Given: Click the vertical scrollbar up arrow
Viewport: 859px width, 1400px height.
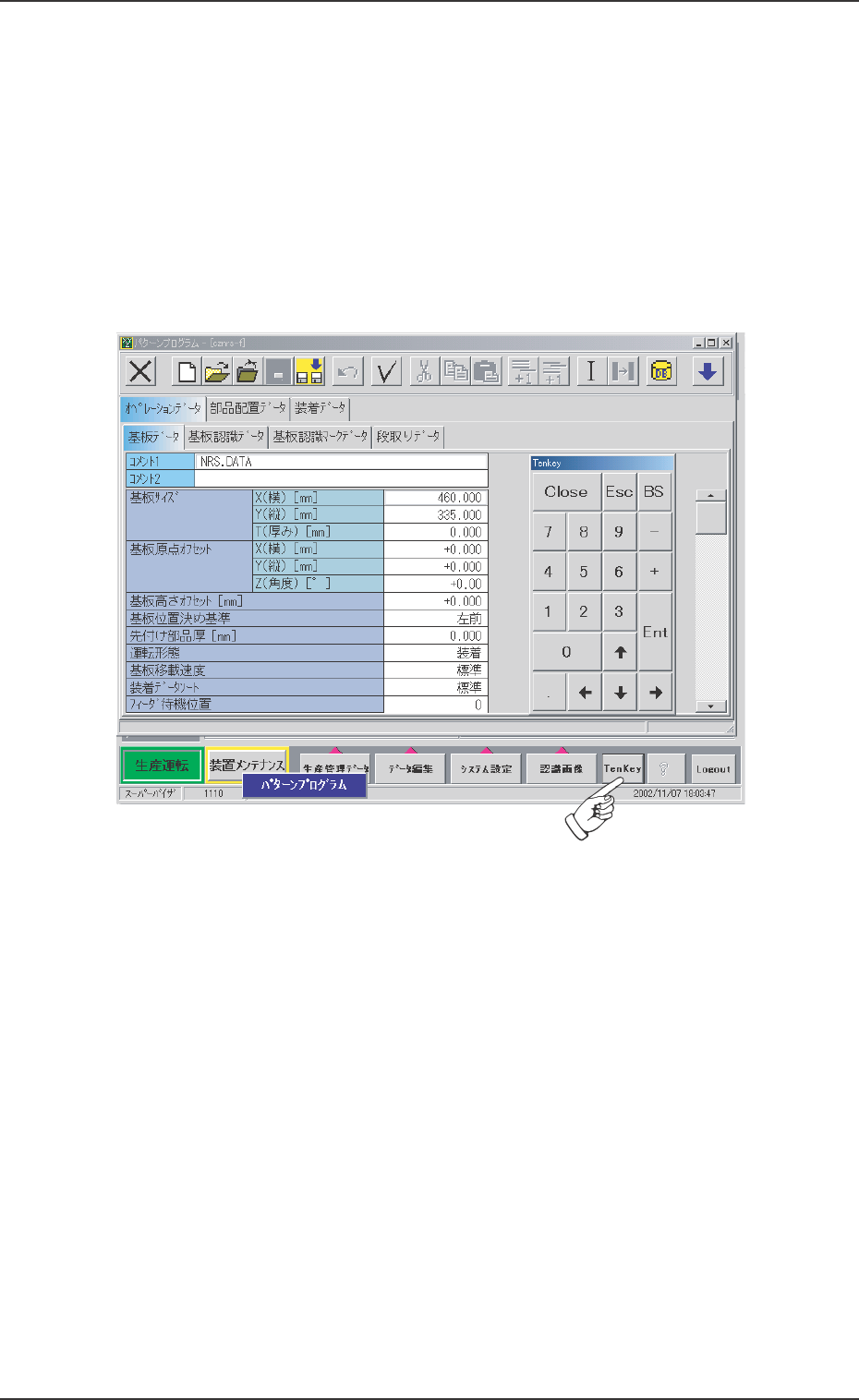Looking at the screenshot, I should tap(710, 496).
